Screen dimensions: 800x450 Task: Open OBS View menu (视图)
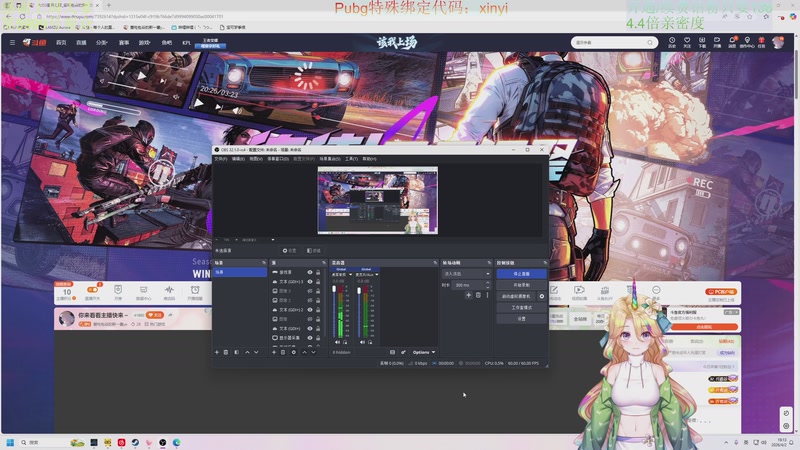[256, 159]
